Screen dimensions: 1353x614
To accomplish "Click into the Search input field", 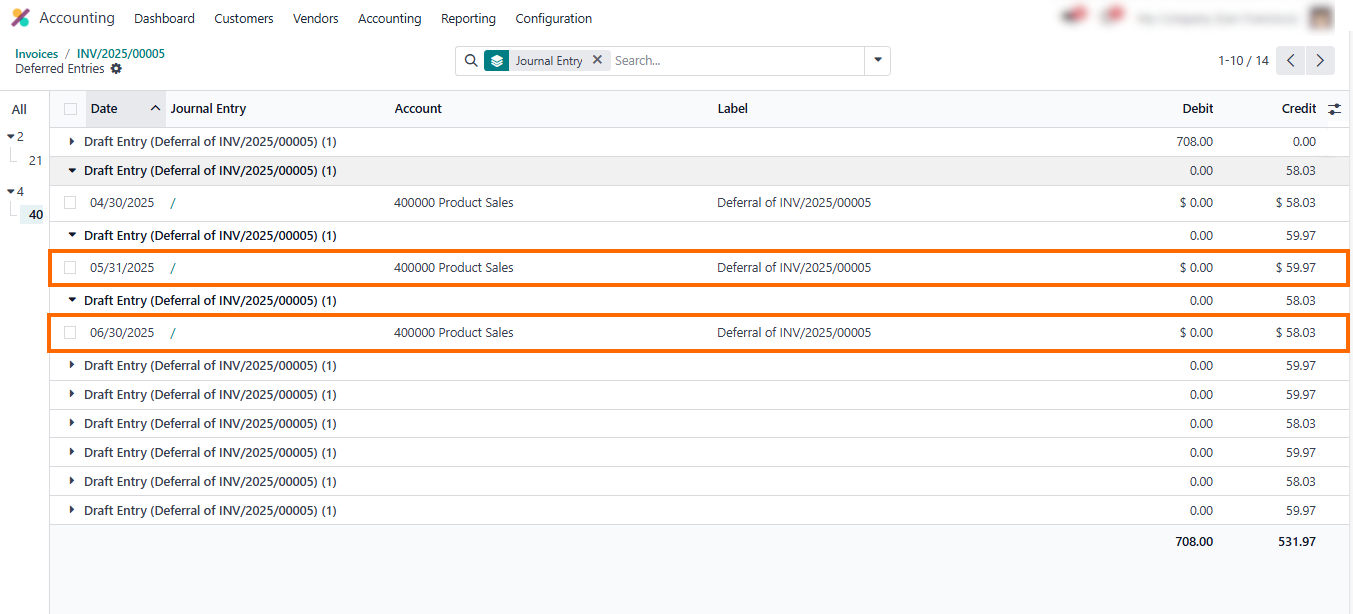I will 735,61.
